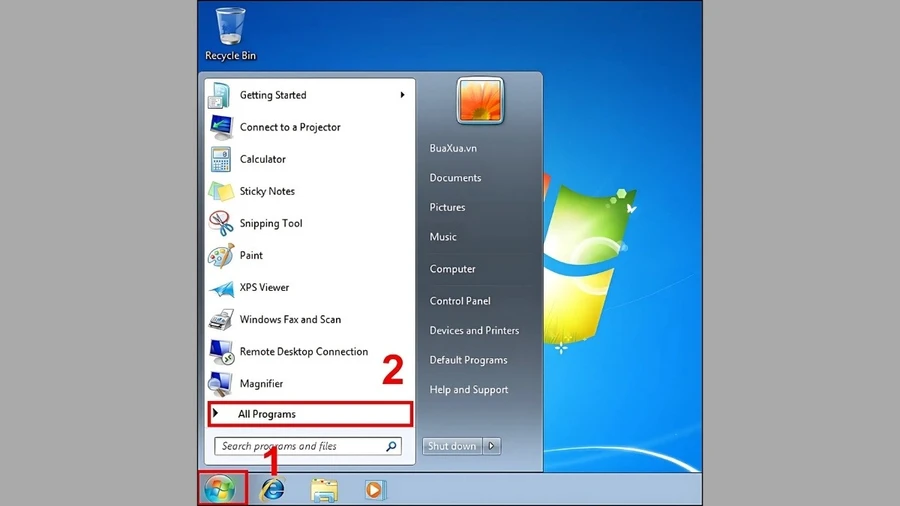The width and height of the screenshot is (900, 506).
Task: Open the Recycle Bin desktop icon
Action: 231,34
